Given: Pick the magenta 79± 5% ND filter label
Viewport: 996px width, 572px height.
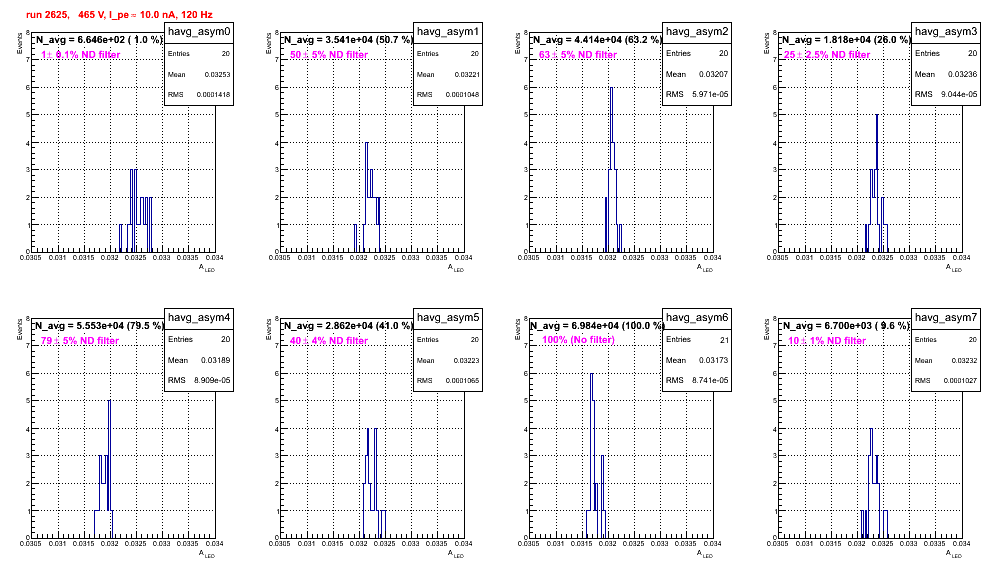Looking at the screenshot, I should click(80, 341).
